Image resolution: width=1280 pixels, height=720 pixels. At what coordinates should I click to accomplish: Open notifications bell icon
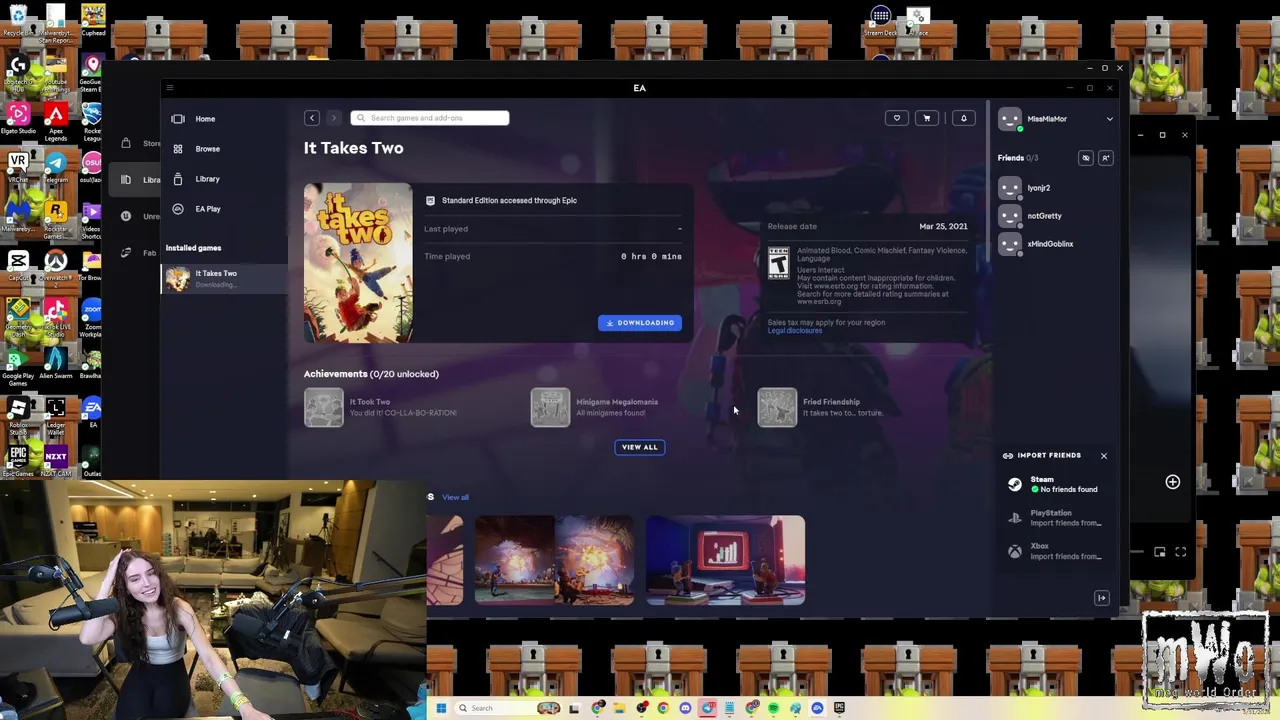964,118
